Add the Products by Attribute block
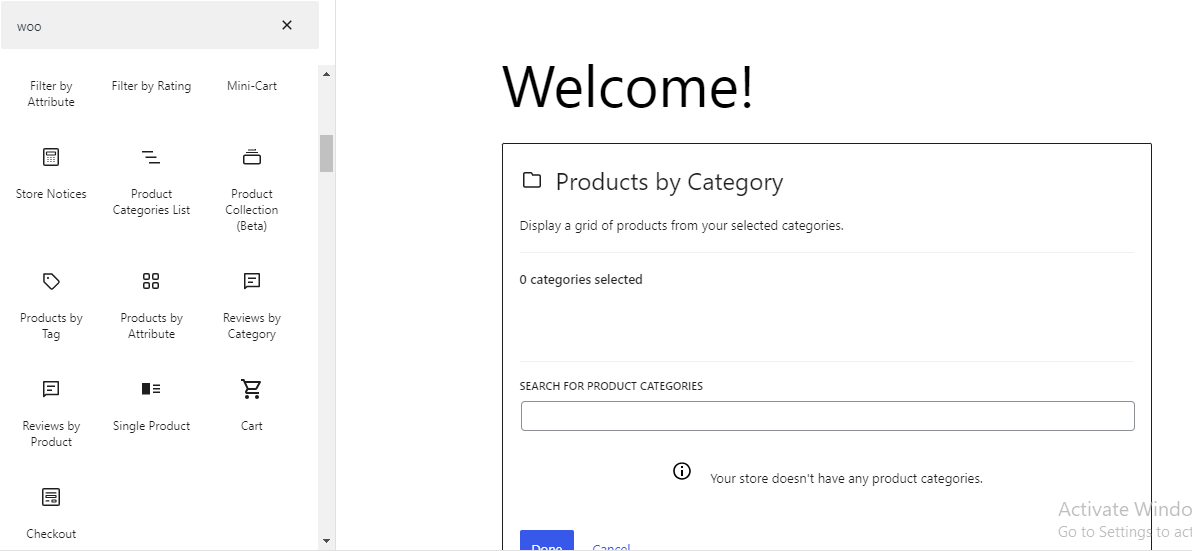The image size is (1192, 551). click(151, 304)
